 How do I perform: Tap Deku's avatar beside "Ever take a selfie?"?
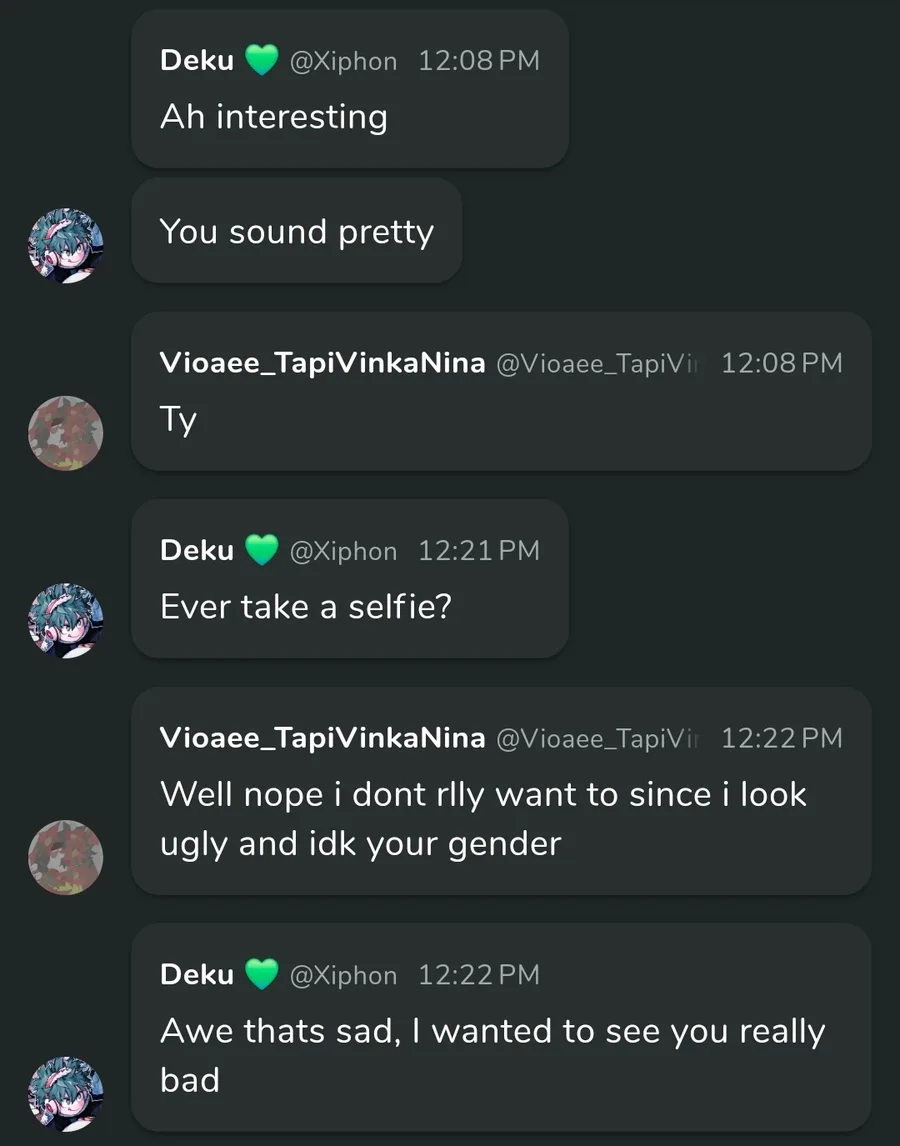(66, 621)
